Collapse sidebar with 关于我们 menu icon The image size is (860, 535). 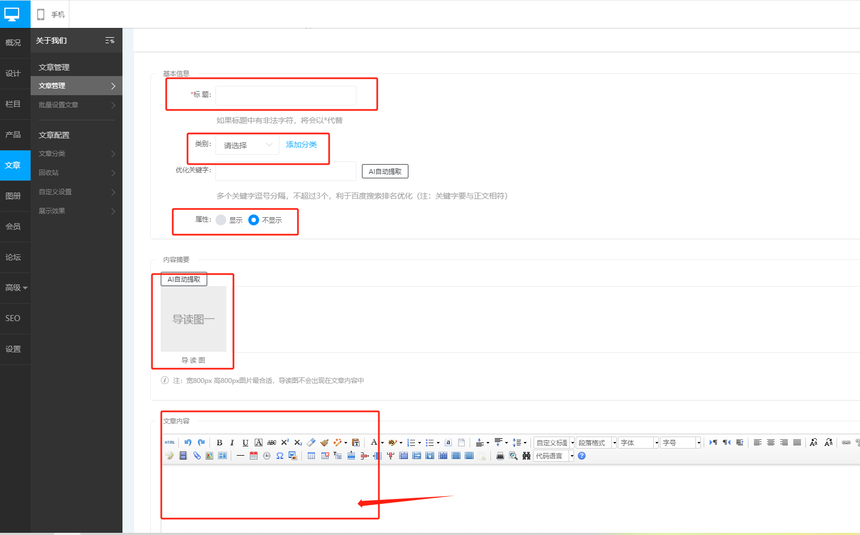coord(110,40)
